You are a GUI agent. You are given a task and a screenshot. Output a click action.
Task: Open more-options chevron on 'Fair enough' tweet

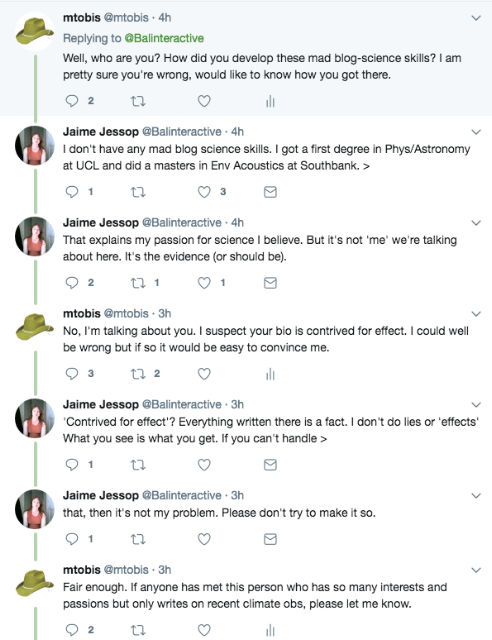[x=476, y=570]
